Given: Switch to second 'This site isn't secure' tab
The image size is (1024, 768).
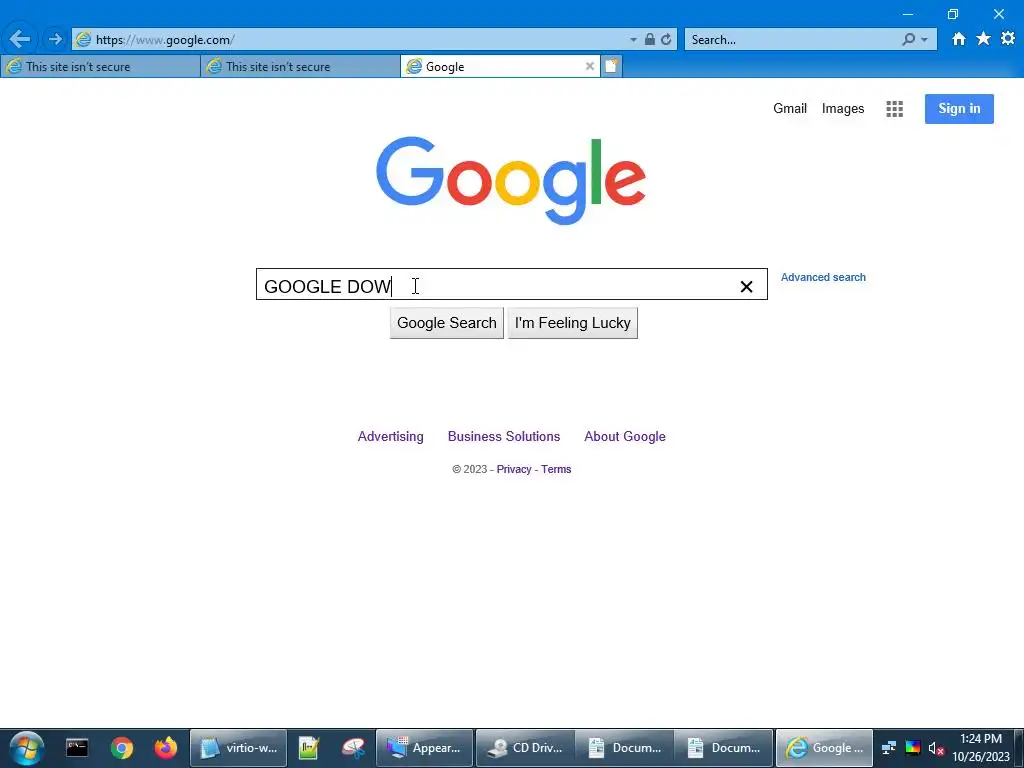Looking at the screenshot, I should [300, 66].
